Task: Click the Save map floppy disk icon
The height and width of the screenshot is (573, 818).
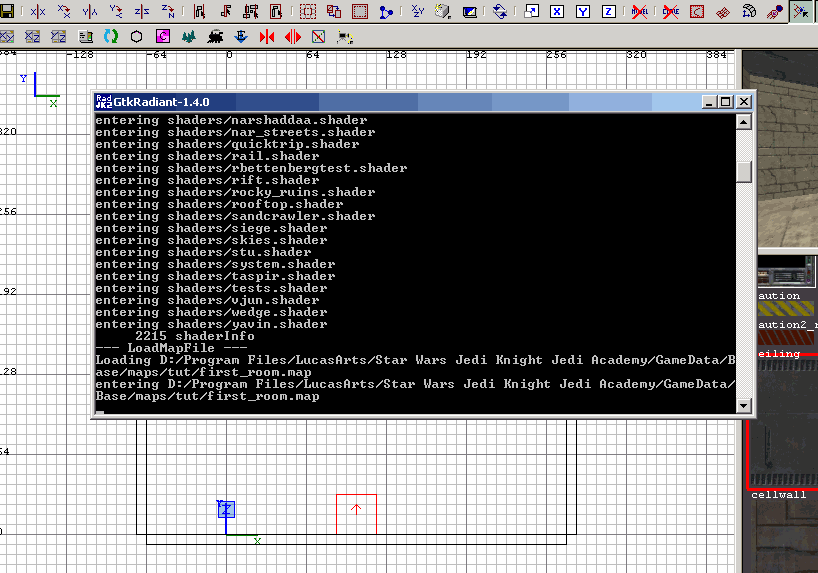Action: coord(7,11)
